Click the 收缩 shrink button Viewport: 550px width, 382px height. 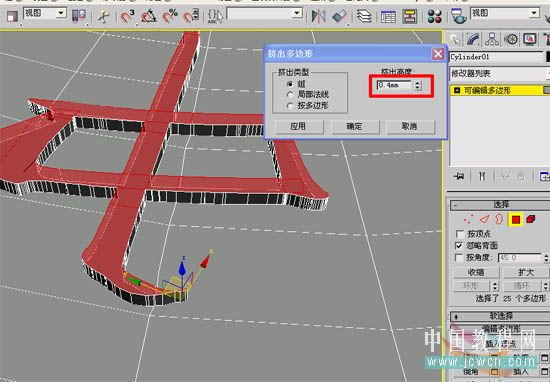(x=476, y=273)
